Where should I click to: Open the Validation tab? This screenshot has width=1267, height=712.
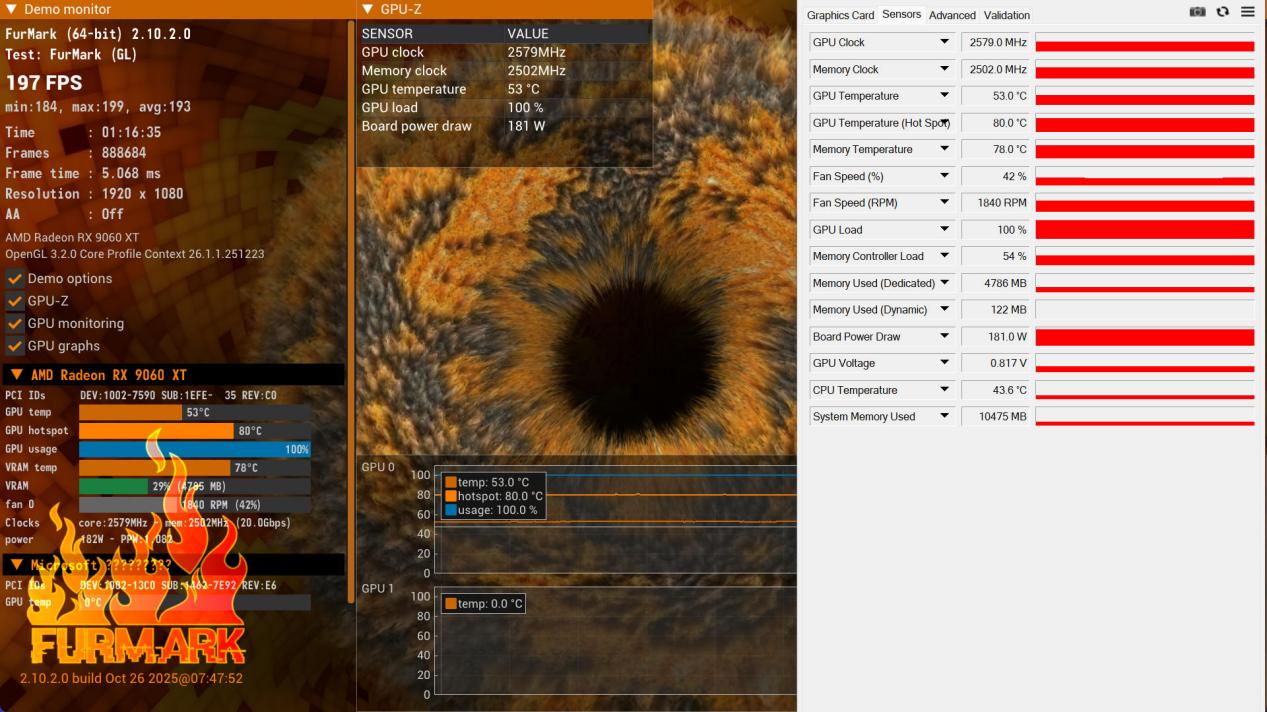click(1007, 15)
